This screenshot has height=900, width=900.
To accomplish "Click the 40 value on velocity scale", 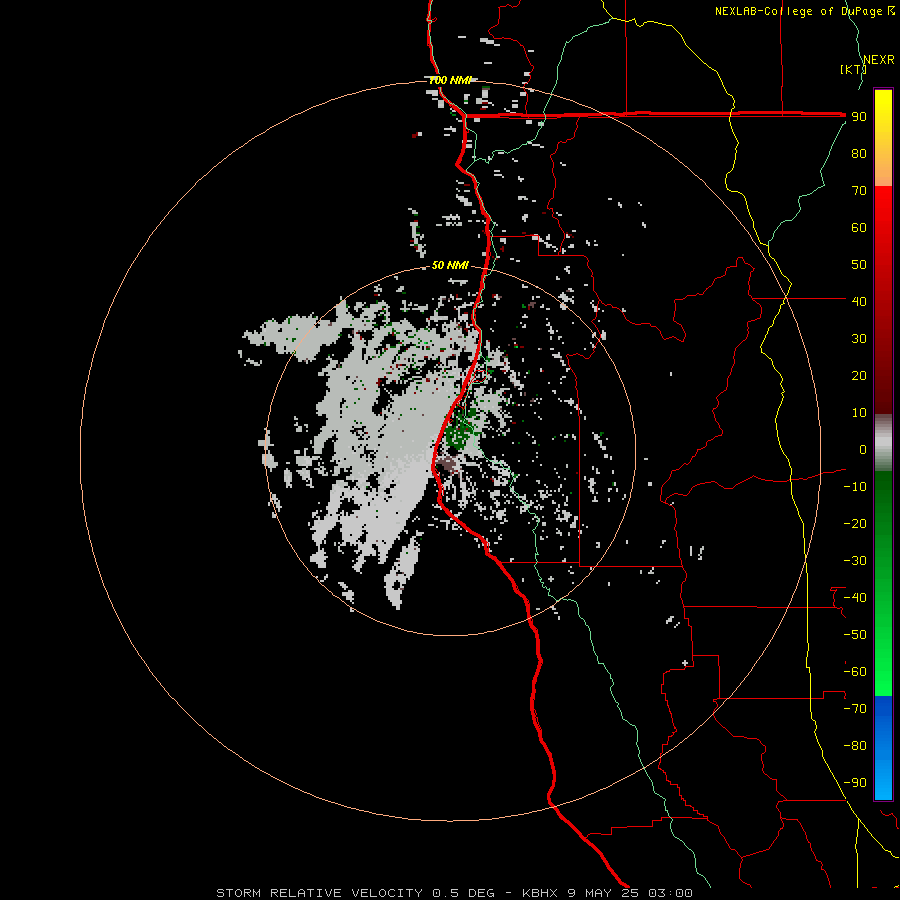I will tap(859, 301).
